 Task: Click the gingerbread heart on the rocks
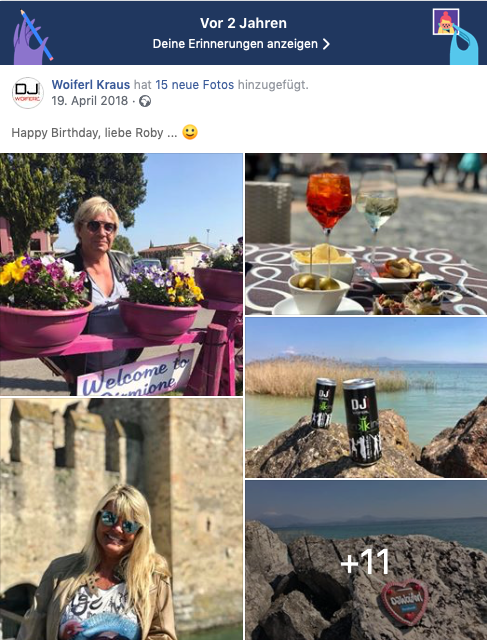(x=405, y=602)
